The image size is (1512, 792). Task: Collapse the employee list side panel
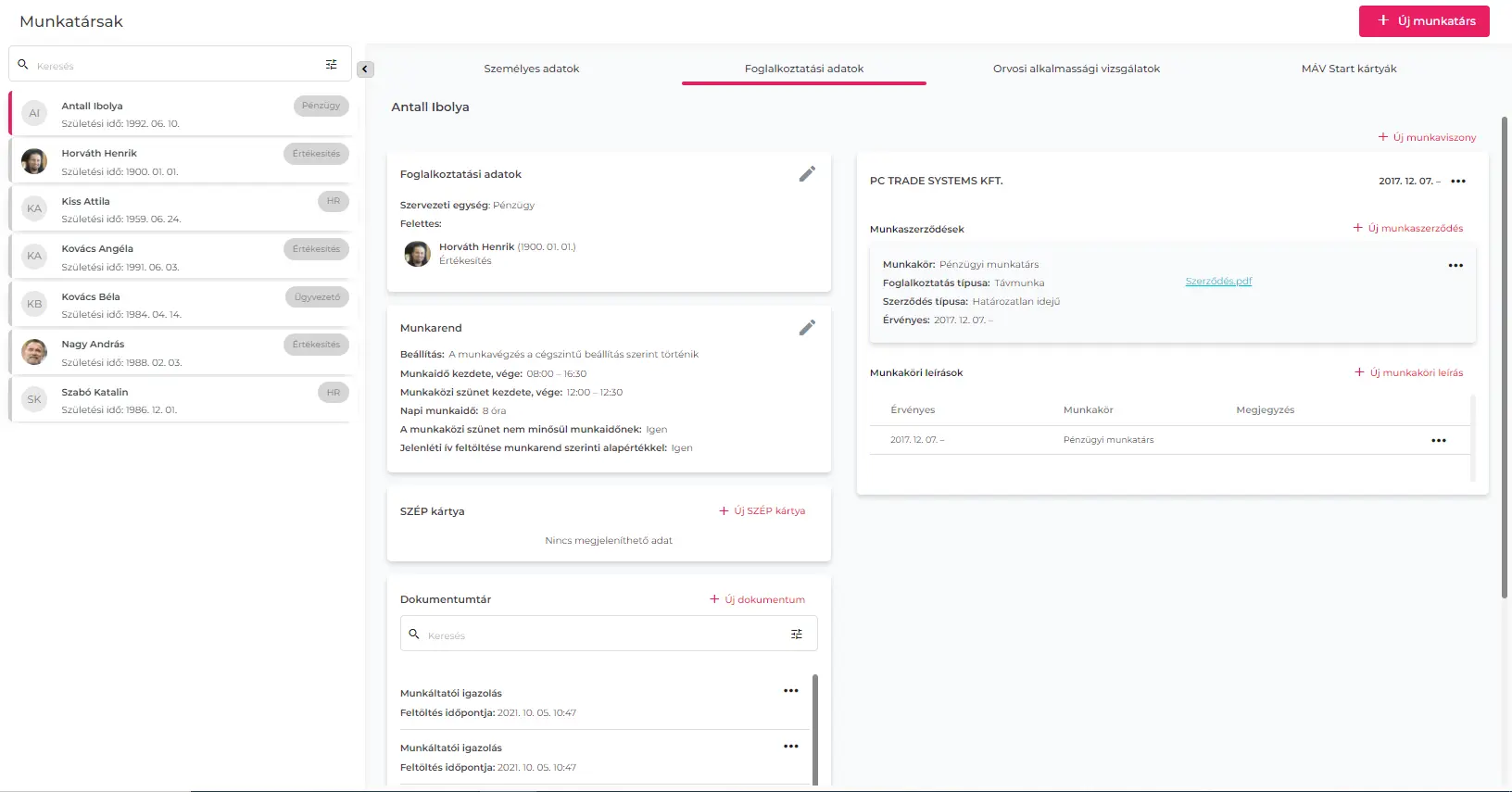[366, 69]
